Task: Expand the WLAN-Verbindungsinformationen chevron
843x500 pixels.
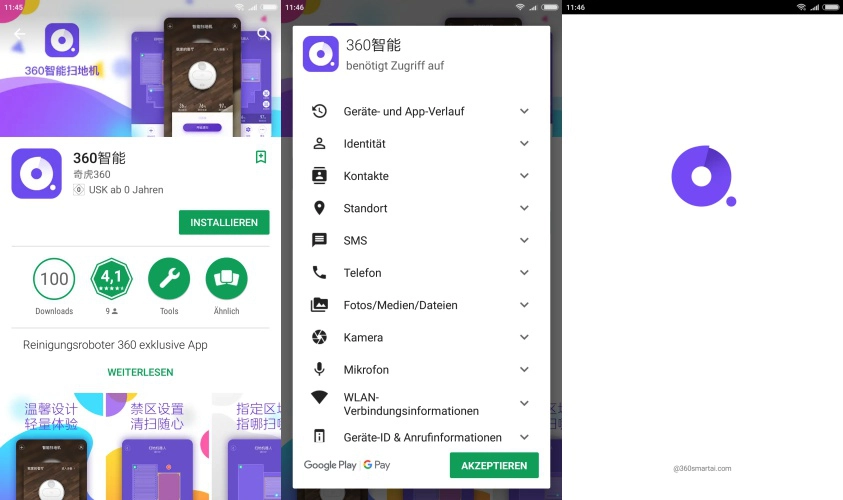Action: pyautogui.click(x=524, y=403)
